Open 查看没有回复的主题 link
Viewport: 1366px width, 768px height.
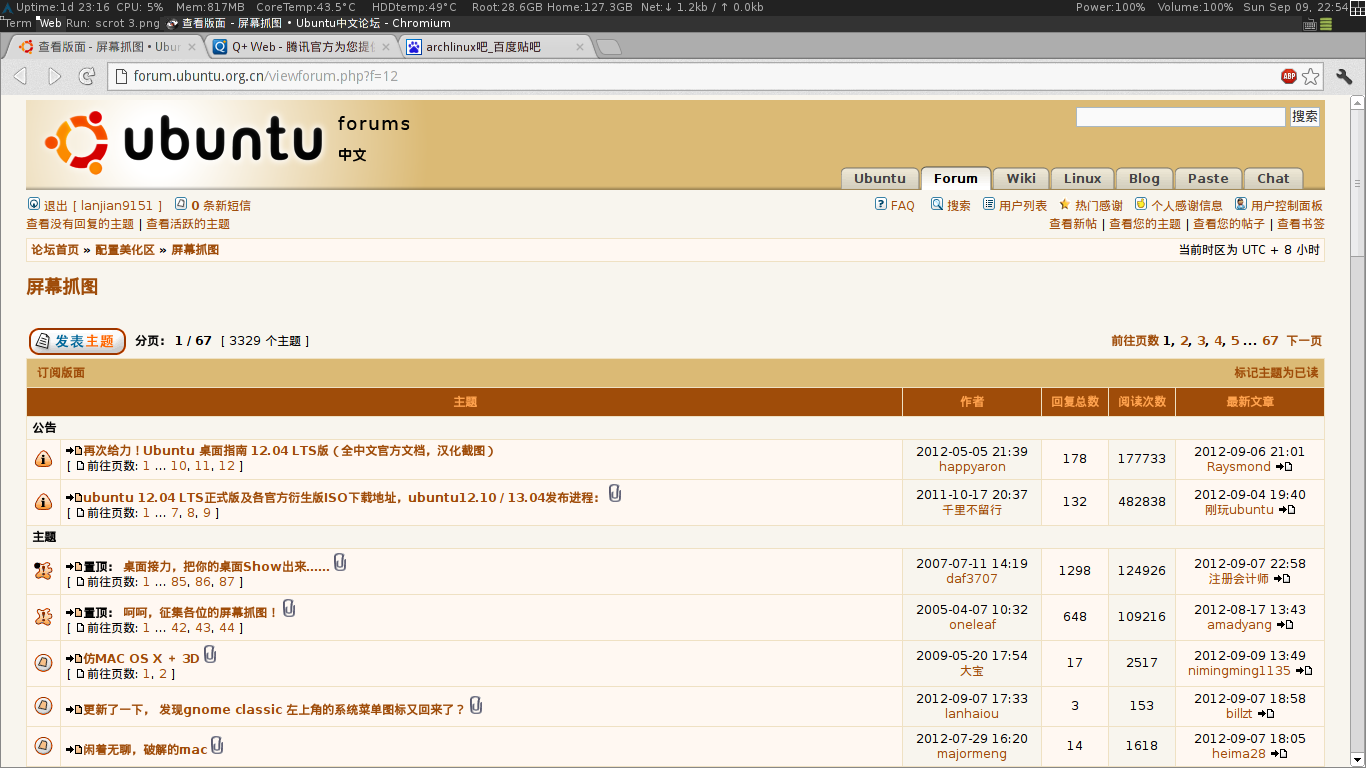pyautogui.click(x=80, y=224)
